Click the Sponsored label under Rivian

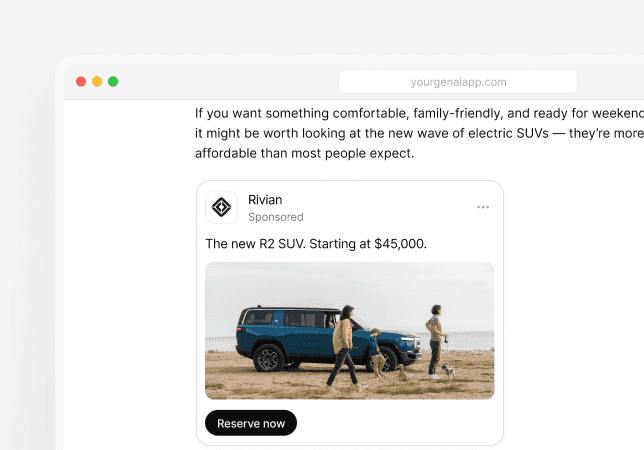[x=276, y=217]
